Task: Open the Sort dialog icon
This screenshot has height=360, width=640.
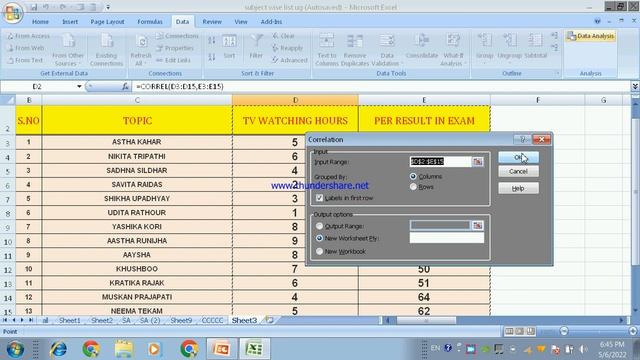Action: pos(229,47)
